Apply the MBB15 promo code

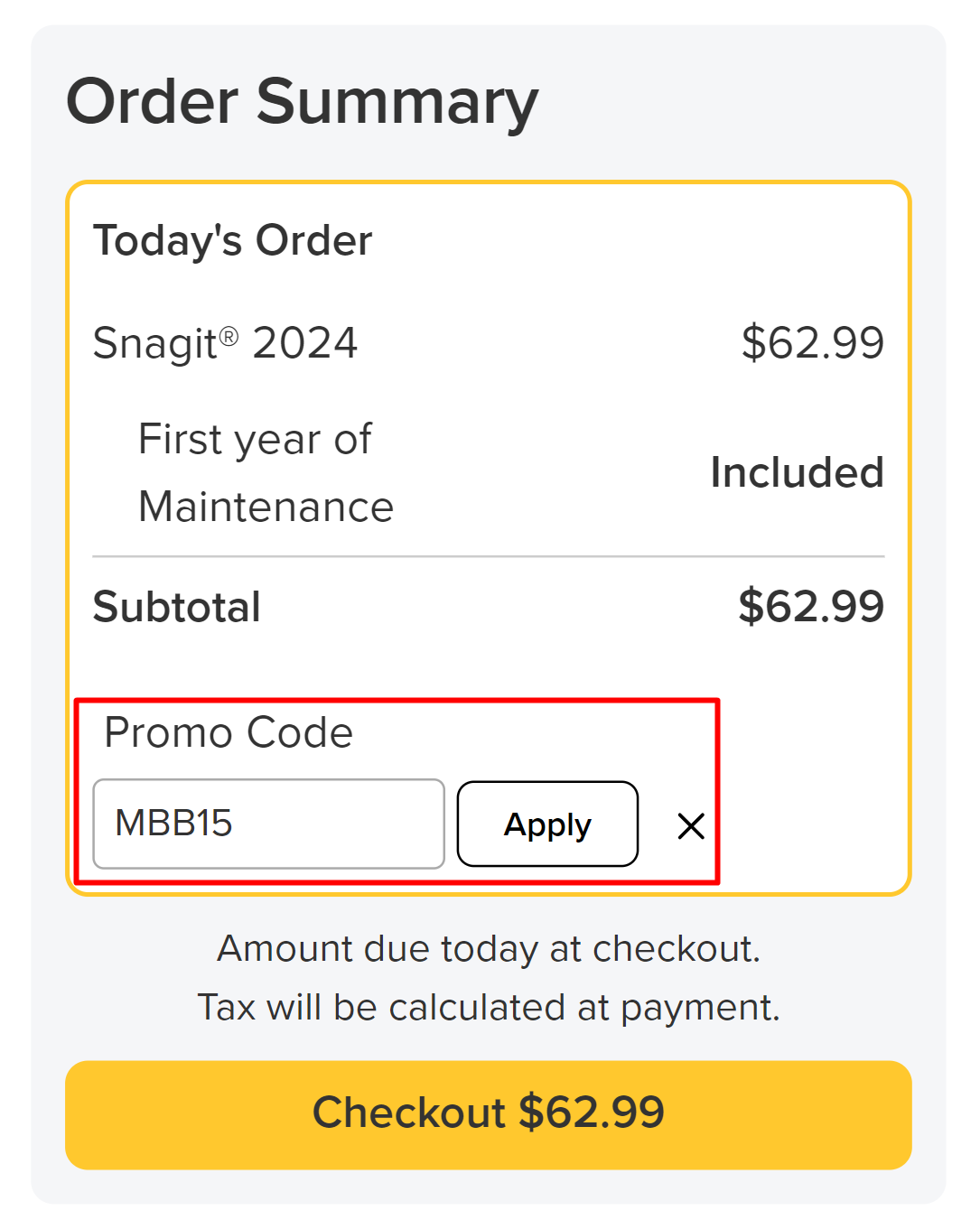coord(546,824)
